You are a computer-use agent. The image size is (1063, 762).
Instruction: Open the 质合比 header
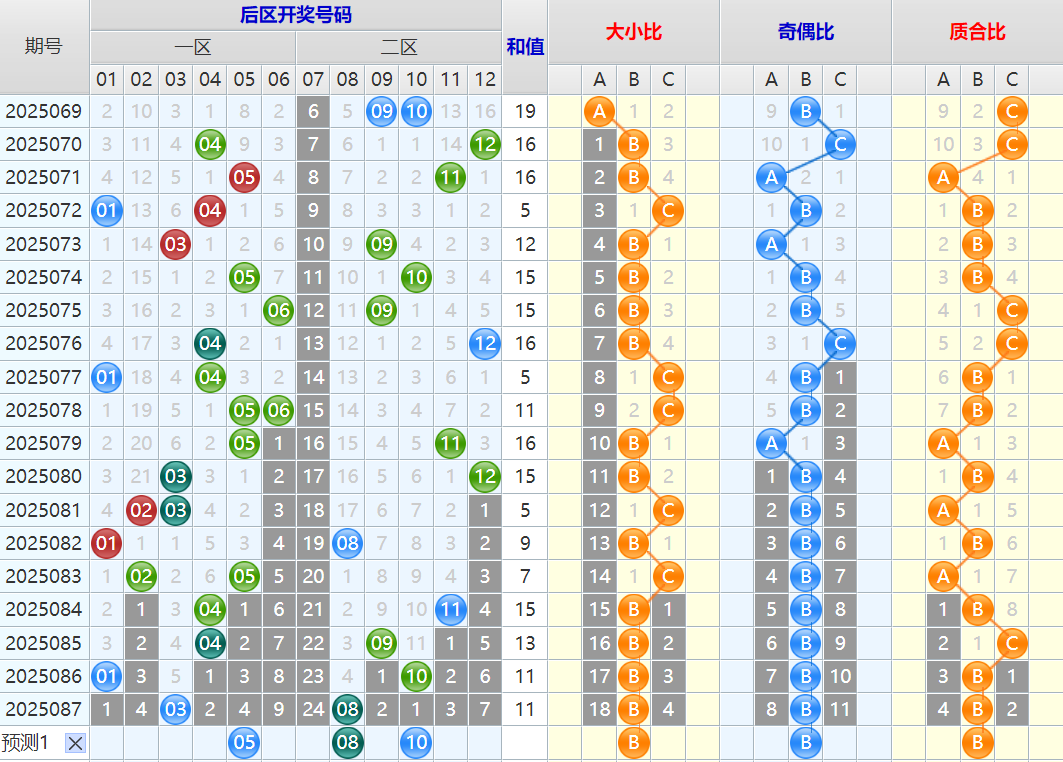978,32
